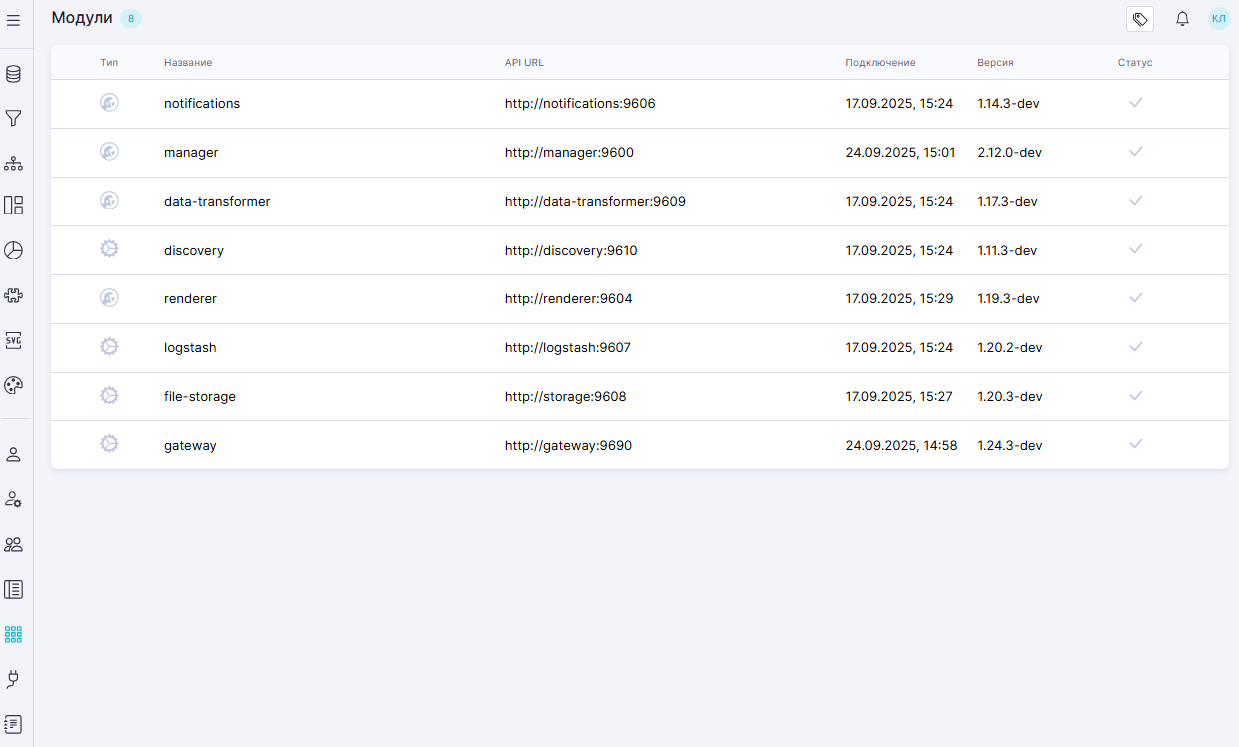Viewport: 1239px width, 747px height.
Task: Open the modules grid sidebar item
Action: (14, 634)
